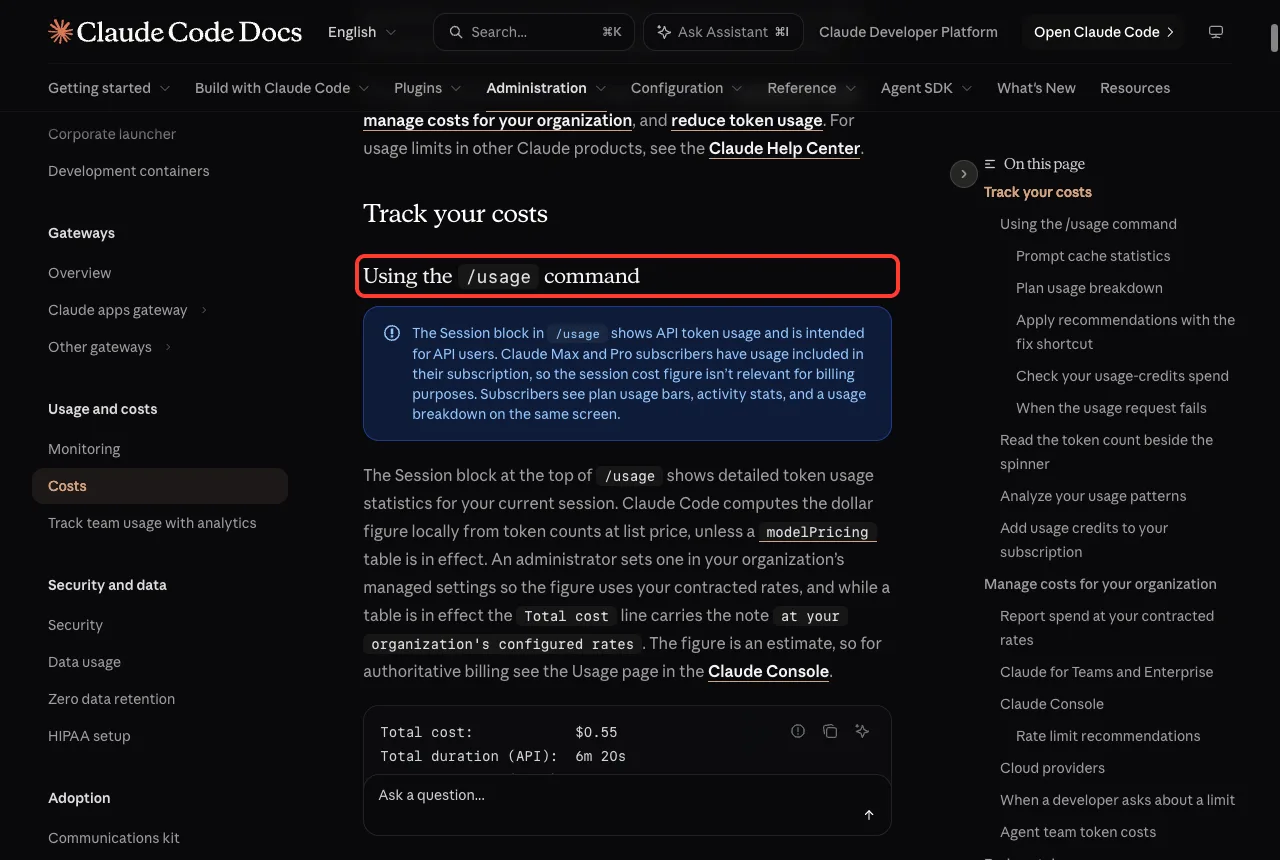Image resolution: width=1280 pixels, height=860 pixels.
Task: Open the Reference dropdown menu
Action: [812, 88]
